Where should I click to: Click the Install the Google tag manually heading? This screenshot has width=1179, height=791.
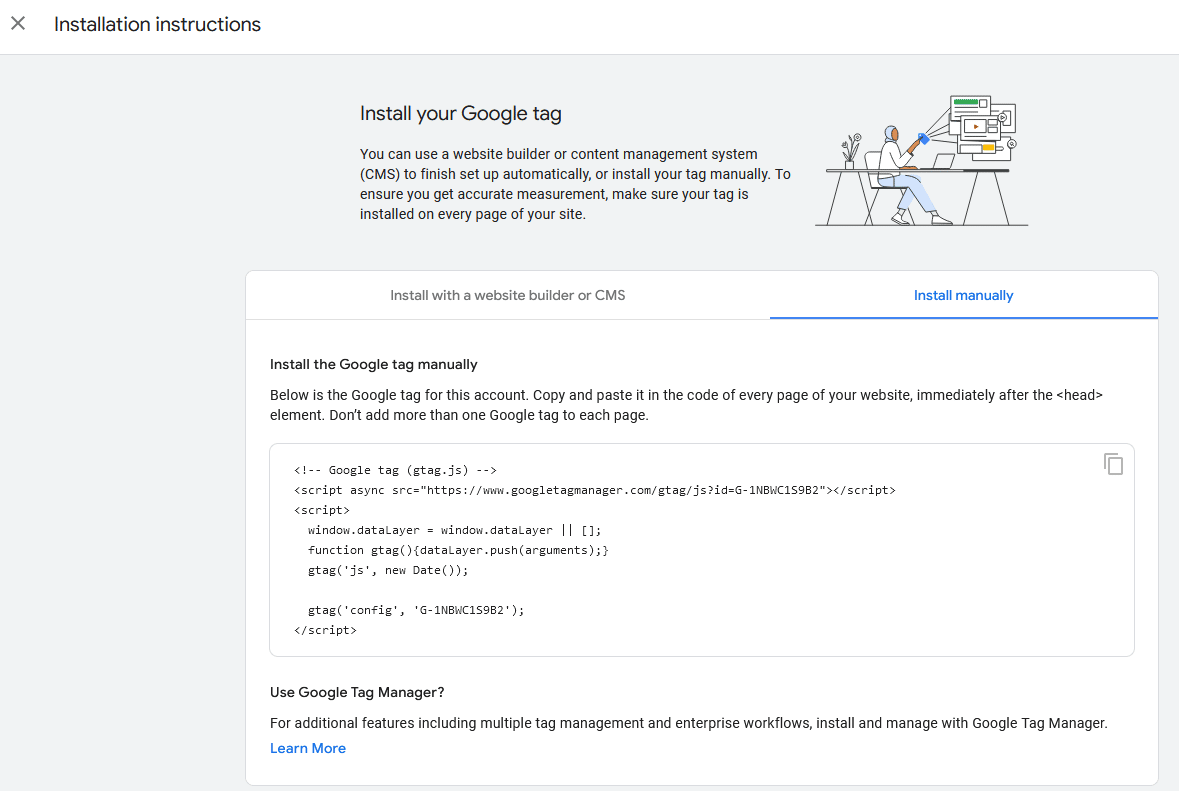coord(374,364)
